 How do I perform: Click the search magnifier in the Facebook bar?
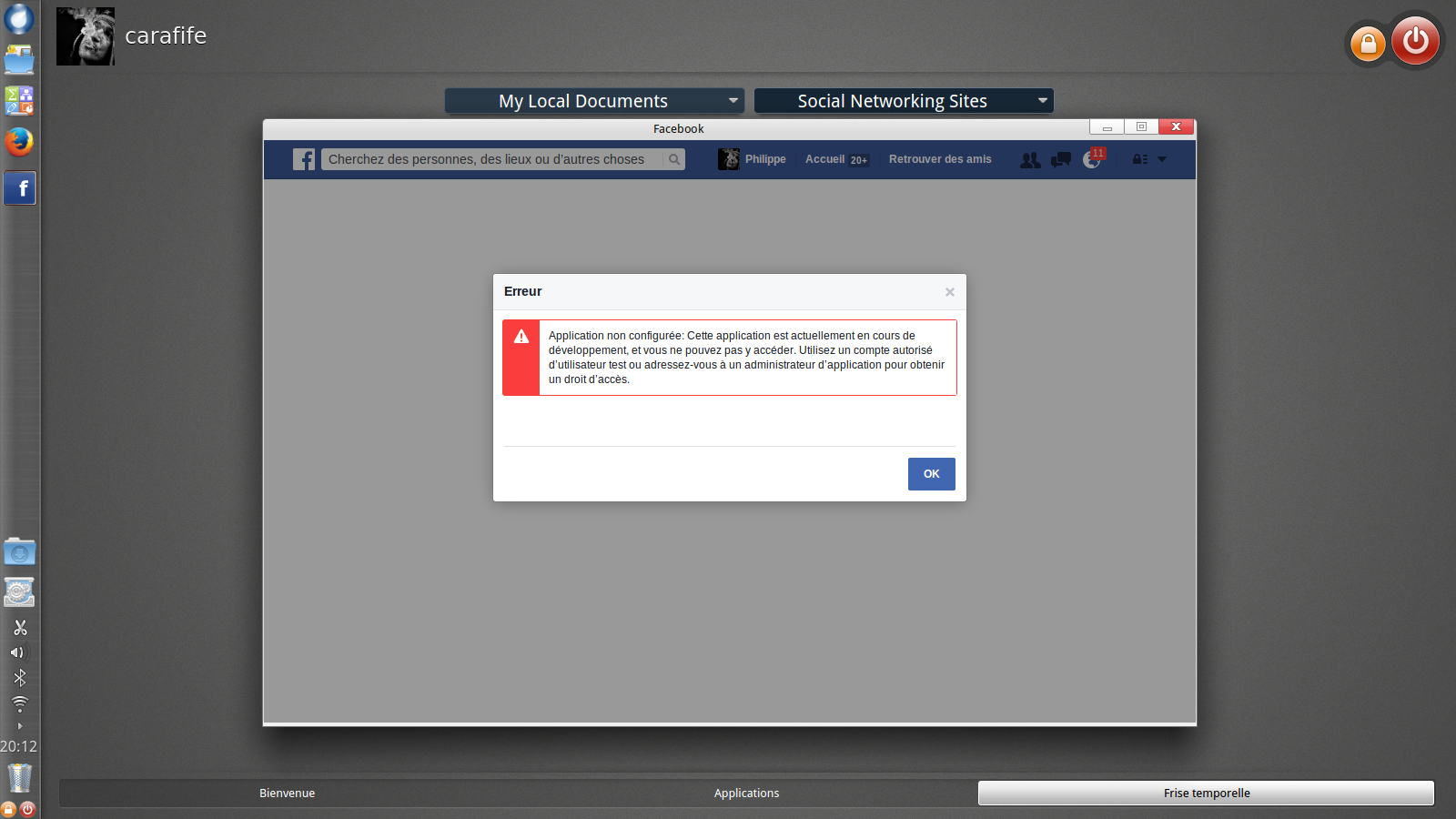[674, 159]
